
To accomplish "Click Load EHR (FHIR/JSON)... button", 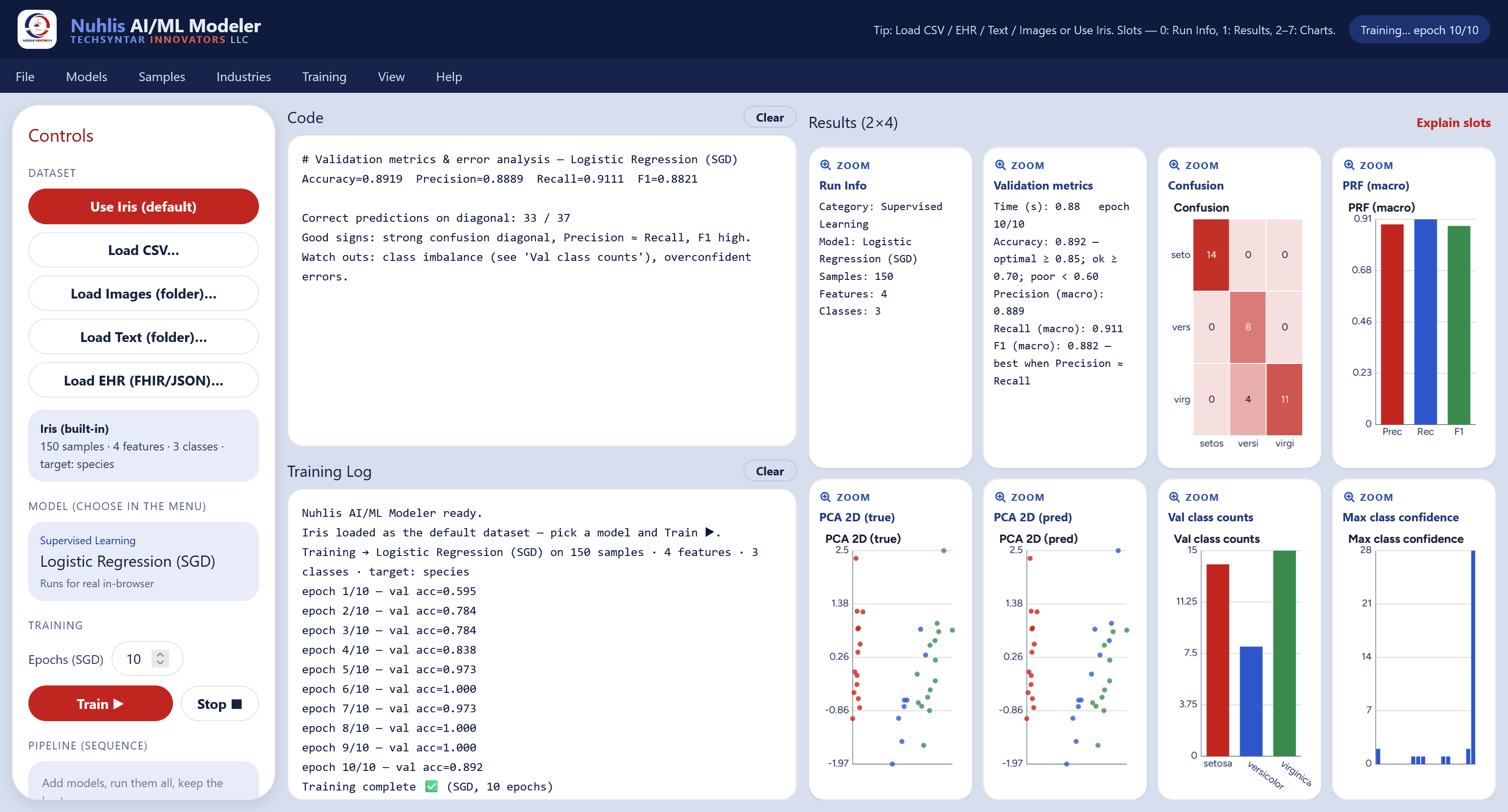I will [144, 381].
